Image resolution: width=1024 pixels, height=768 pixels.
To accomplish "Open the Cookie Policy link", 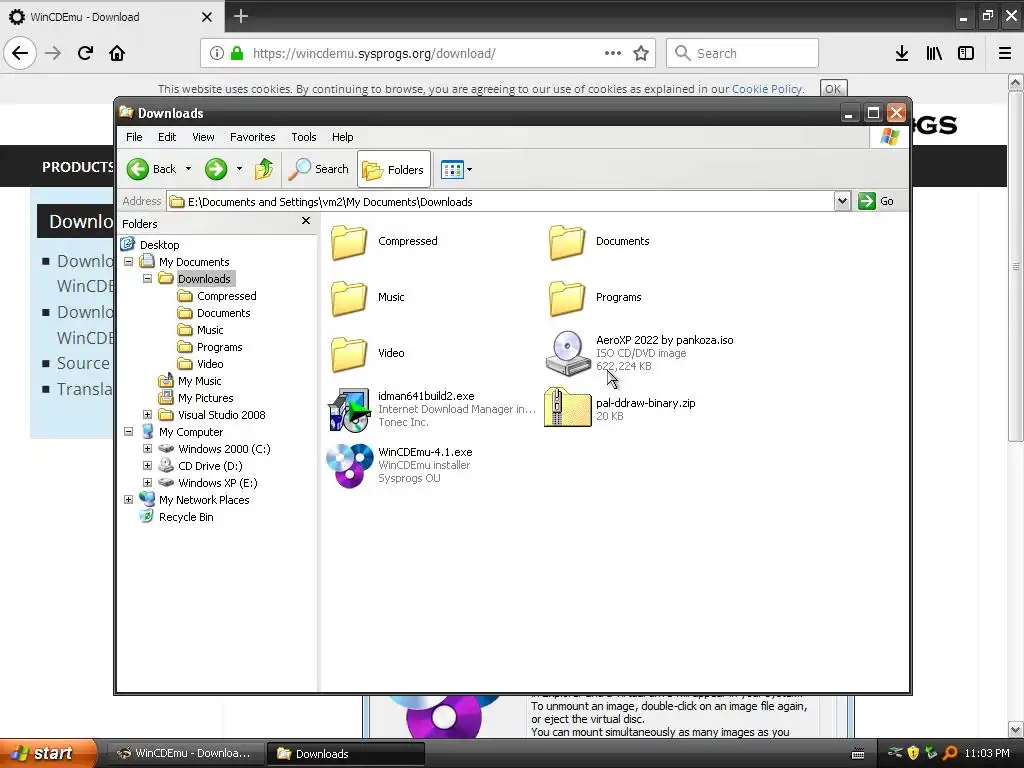I will 767,89.
